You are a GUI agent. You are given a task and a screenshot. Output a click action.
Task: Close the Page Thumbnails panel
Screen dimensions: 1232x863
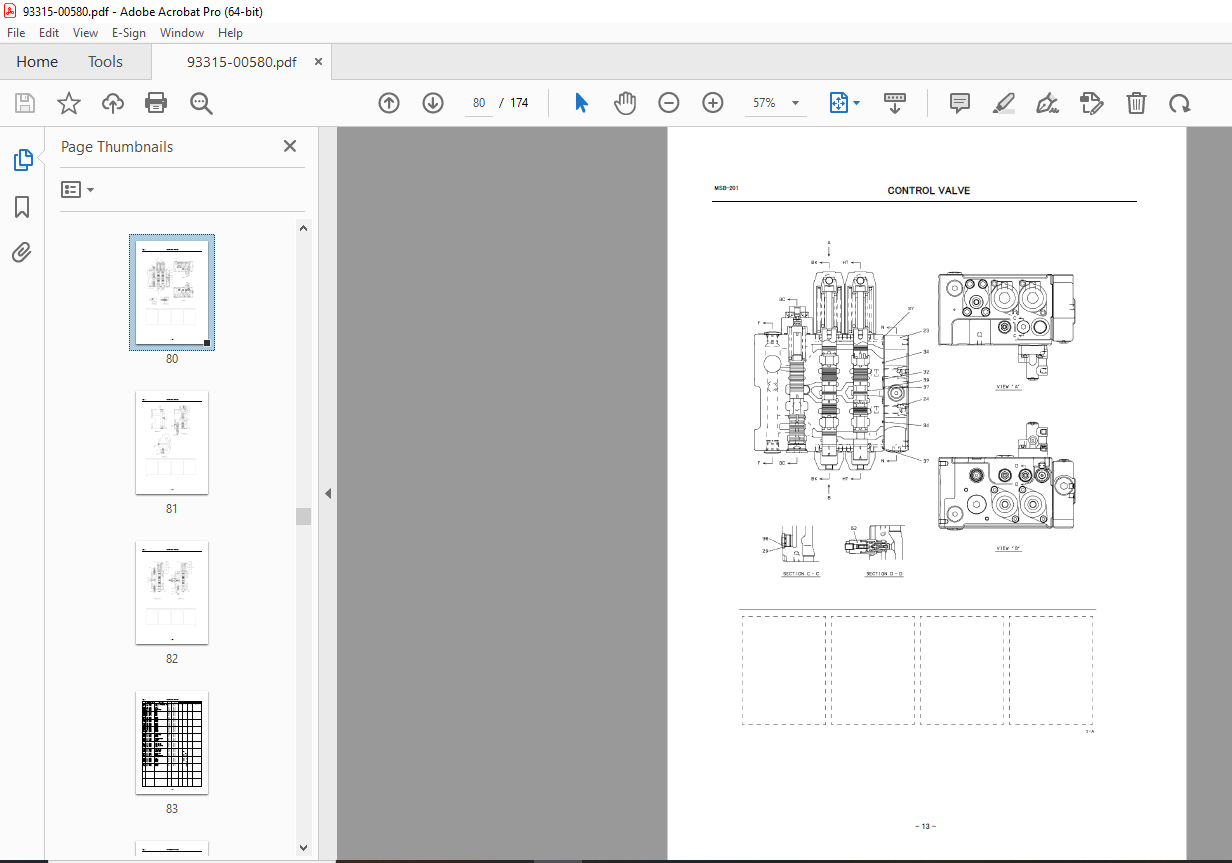(x=290, y=146)
